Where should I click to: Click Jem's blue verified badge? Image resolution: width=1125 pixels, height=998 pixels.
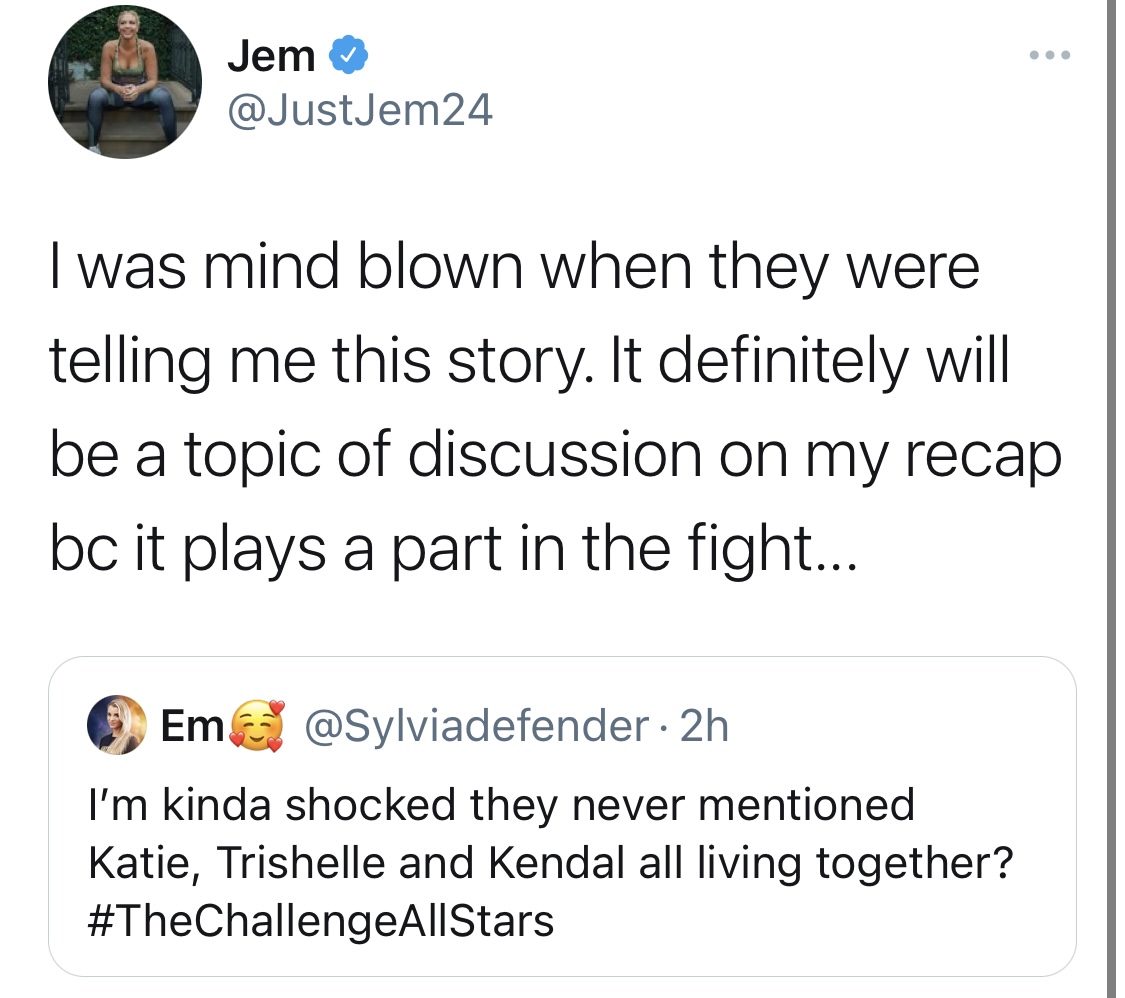[x=348, y=55]
